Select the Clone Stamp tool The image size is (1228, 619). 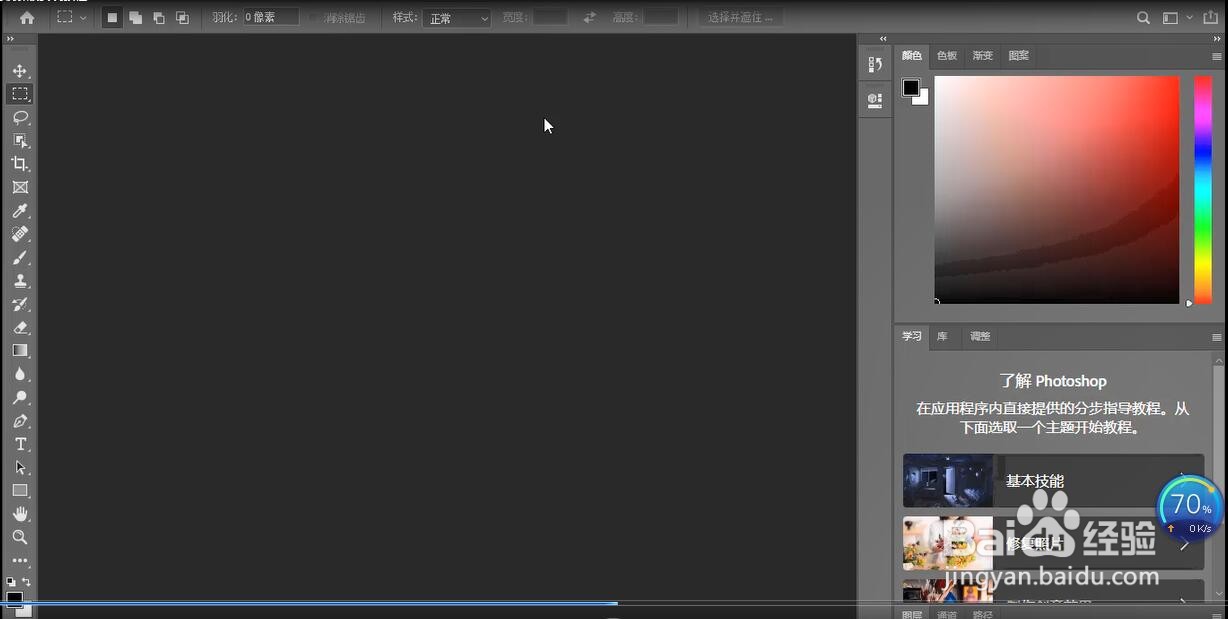coord(20,281)
